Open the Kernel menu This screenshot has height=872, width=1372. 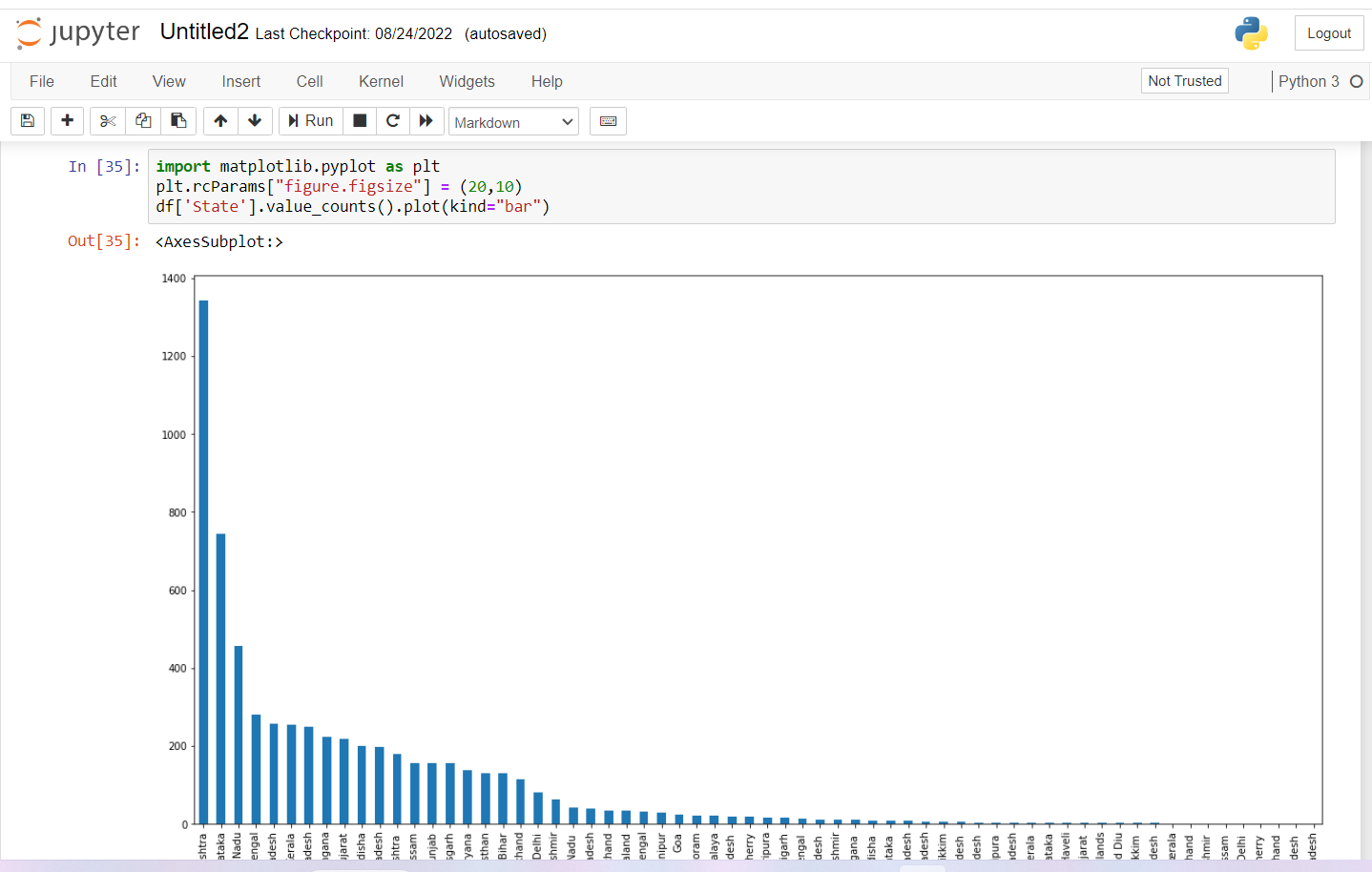[381, 81]
